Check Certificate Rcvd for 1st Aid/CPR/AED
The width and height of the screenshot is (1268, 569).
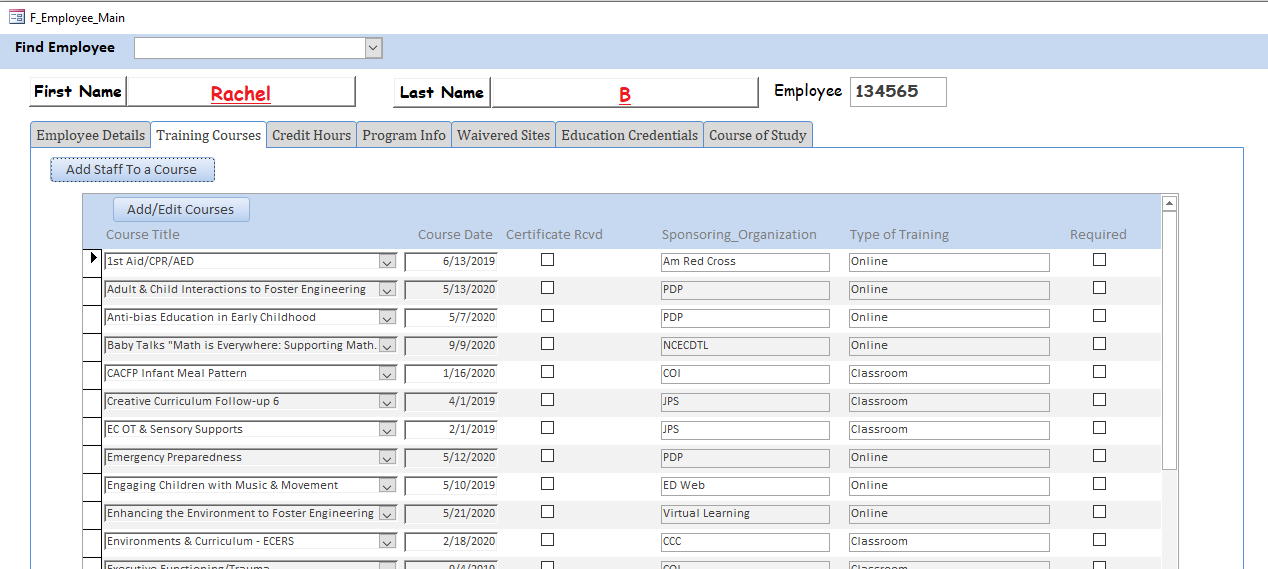click(x=547, y=259)
